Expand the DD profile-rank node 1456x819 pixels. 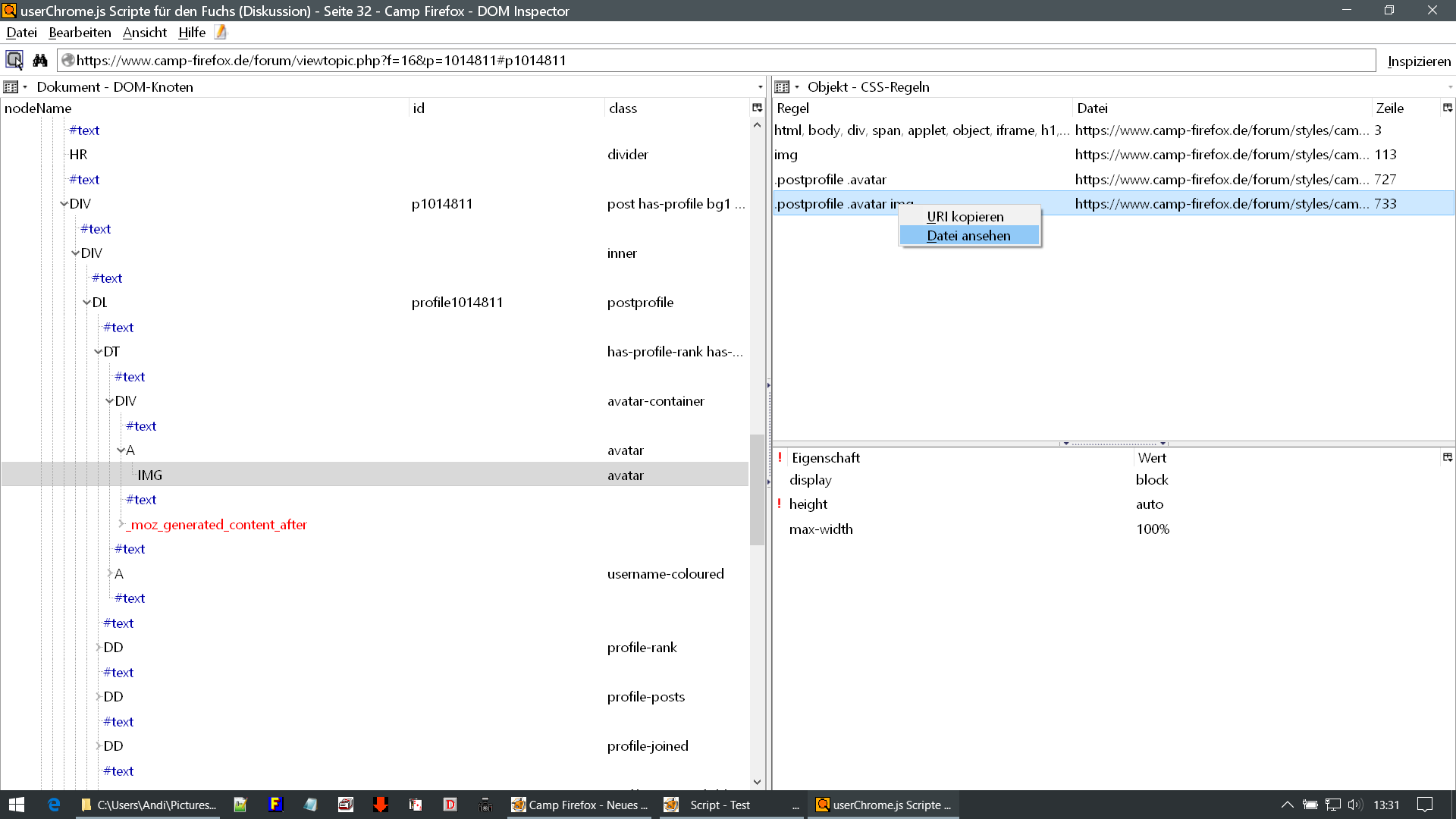pyautogui.click(x=98, y=648)
